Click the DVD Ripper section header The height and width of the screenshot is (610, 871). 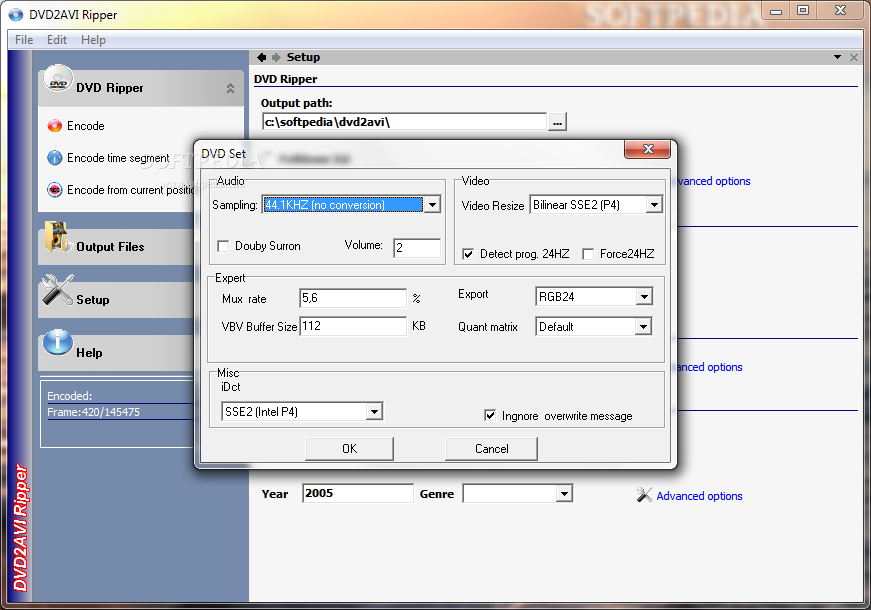(x=141, y=88)
